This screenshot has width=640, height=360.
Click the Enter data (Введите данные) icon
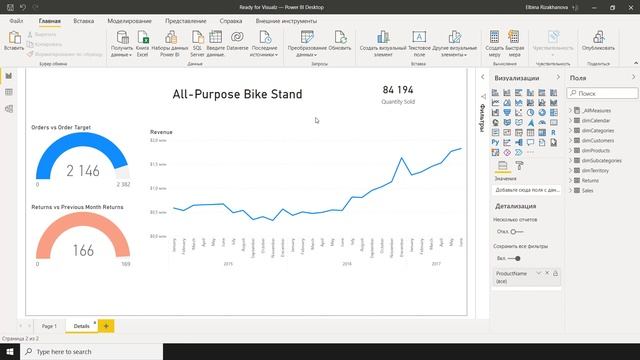point(216,38)
